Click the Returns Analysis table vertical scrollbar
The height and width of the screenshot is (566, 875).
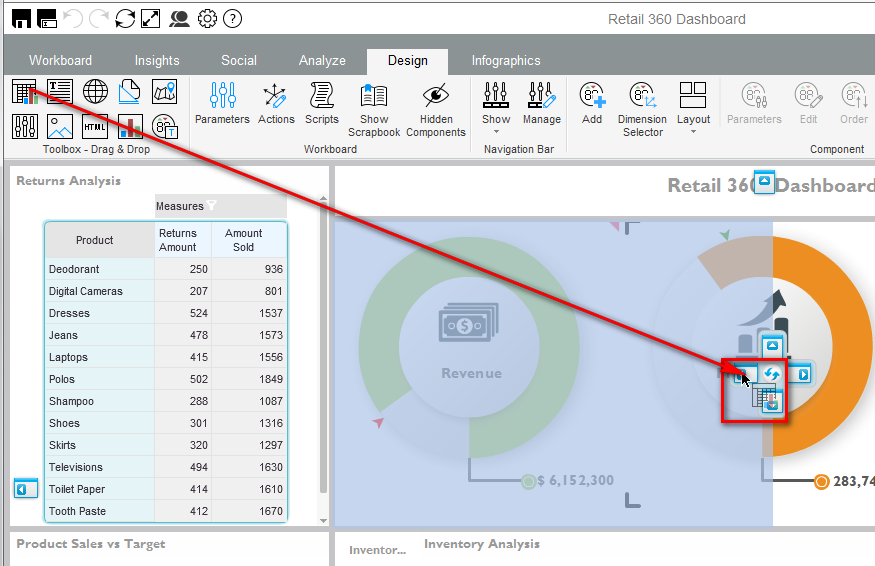[322, 350]
